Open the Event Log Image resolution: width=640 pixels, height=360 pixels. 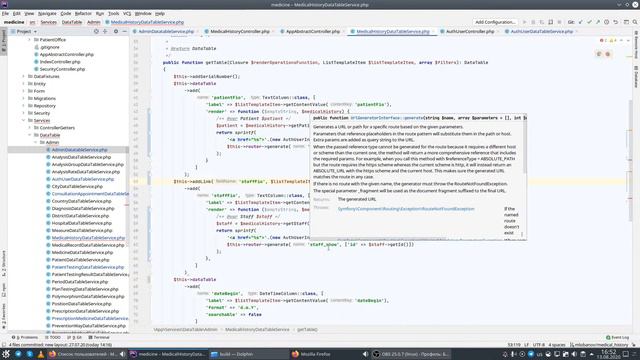(618, 338)
